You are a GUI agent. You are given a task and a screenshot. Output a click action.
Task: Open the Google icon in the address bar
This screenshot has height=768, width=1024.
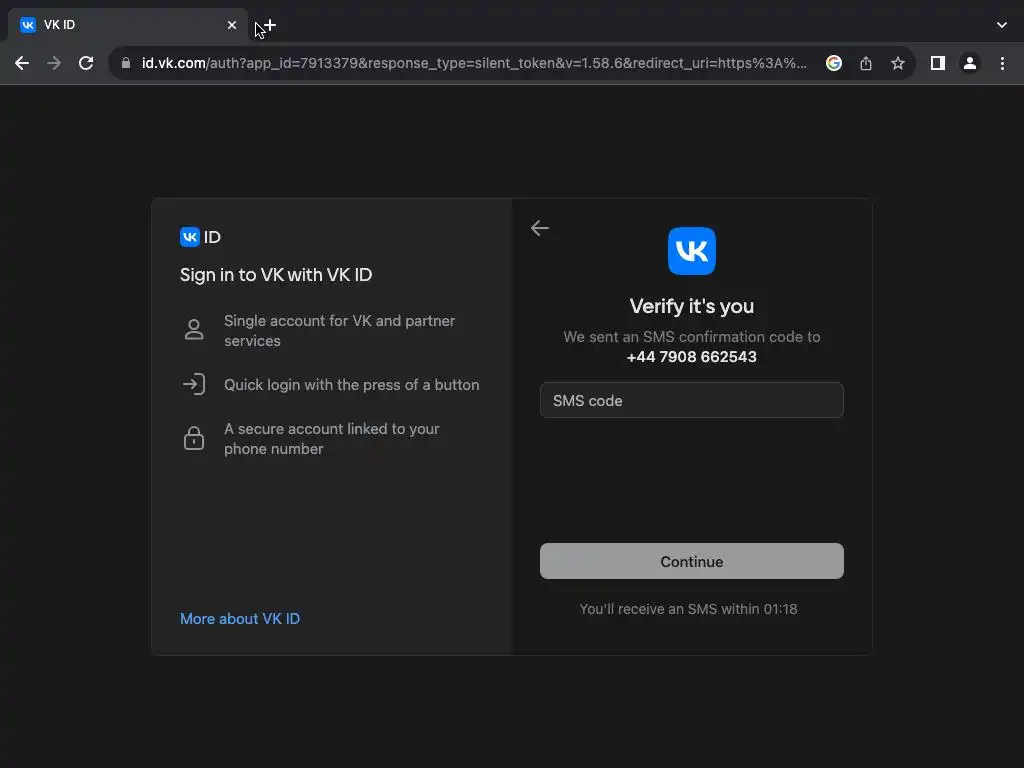pos(833,63)
